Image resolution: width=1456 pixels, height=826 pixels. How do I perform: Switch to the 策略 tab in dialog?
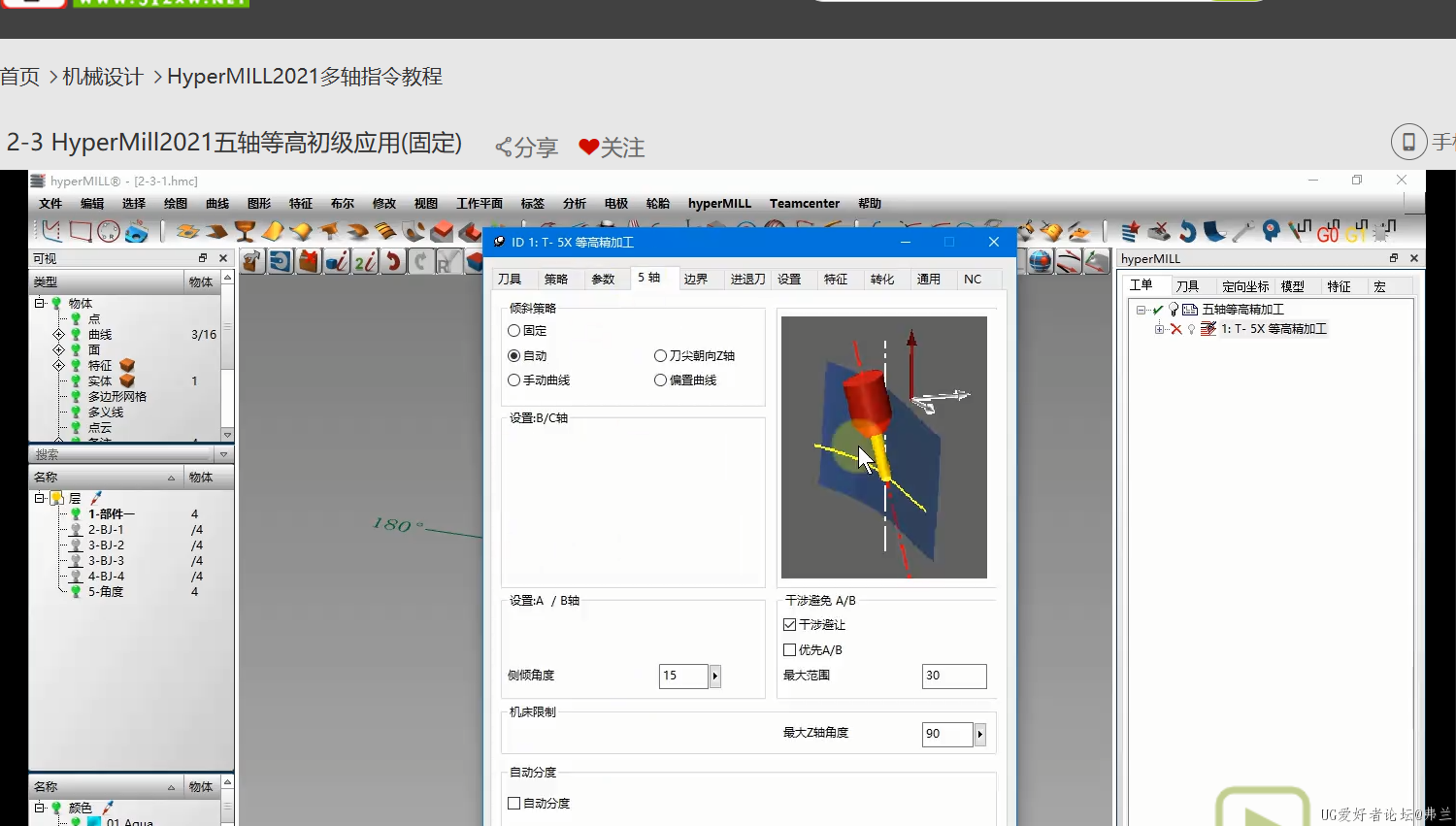(x=556, y=280)
